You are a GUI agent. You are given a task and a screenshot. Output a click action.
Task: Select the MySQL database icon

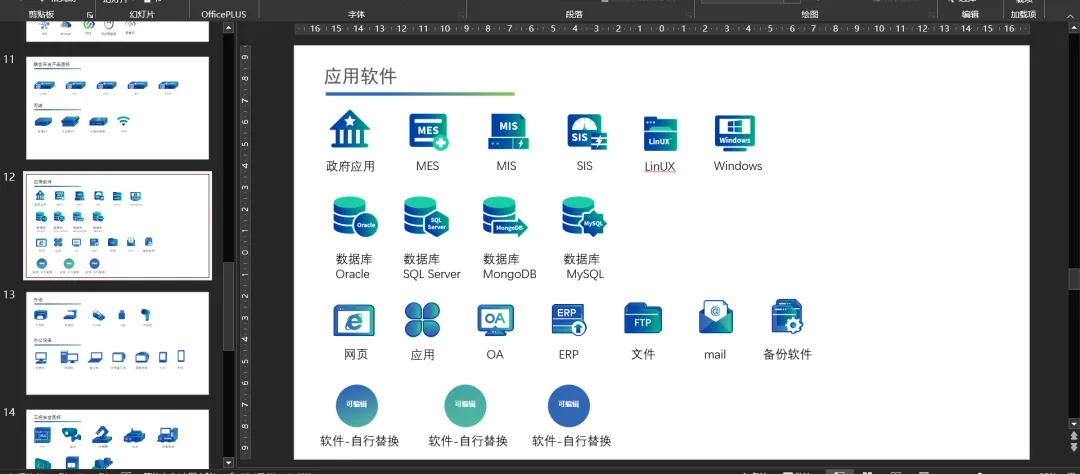tap(583, 216)
